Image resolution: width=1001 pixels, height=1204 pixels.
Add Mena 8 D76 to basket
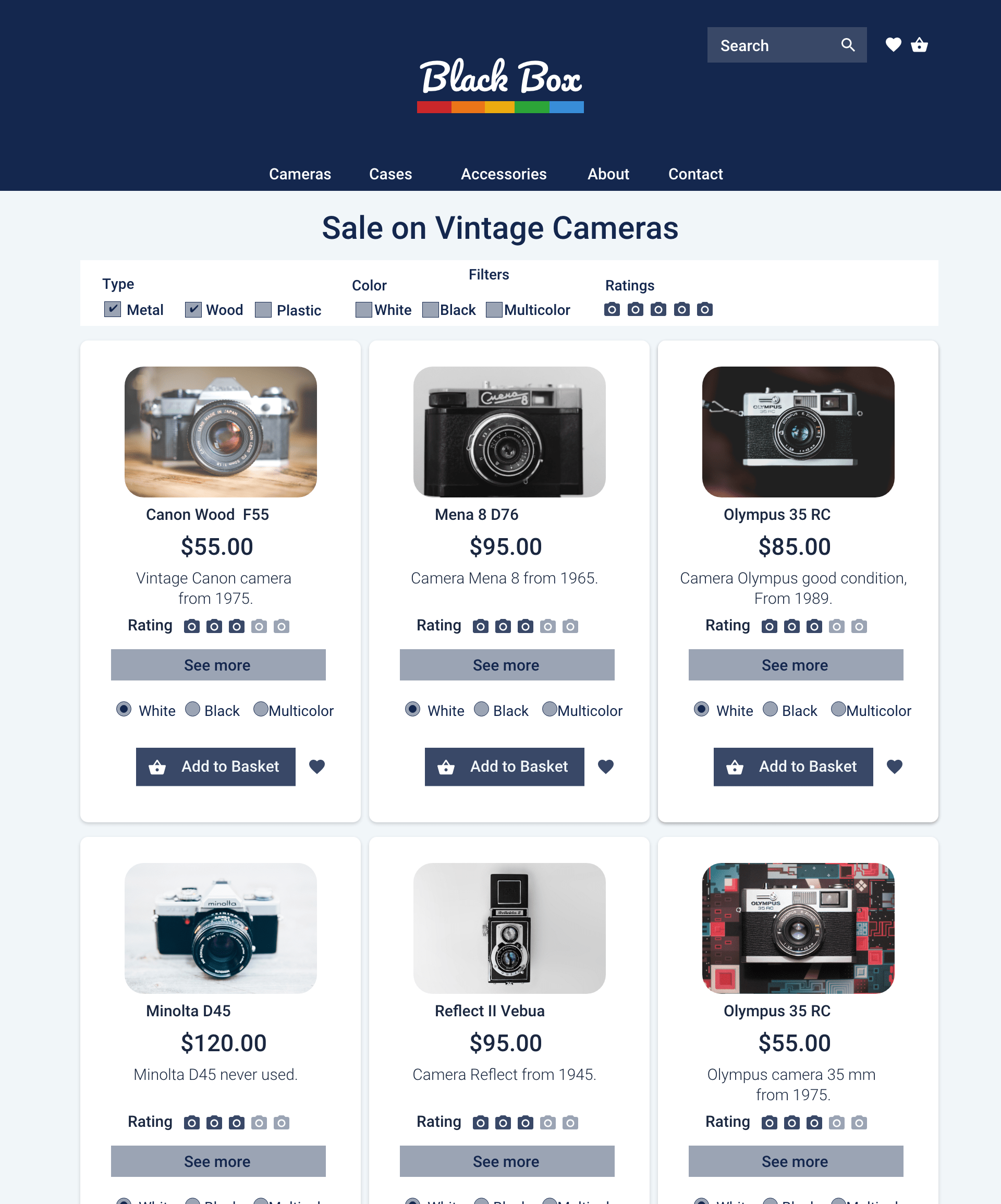click(x=505, y=767)
